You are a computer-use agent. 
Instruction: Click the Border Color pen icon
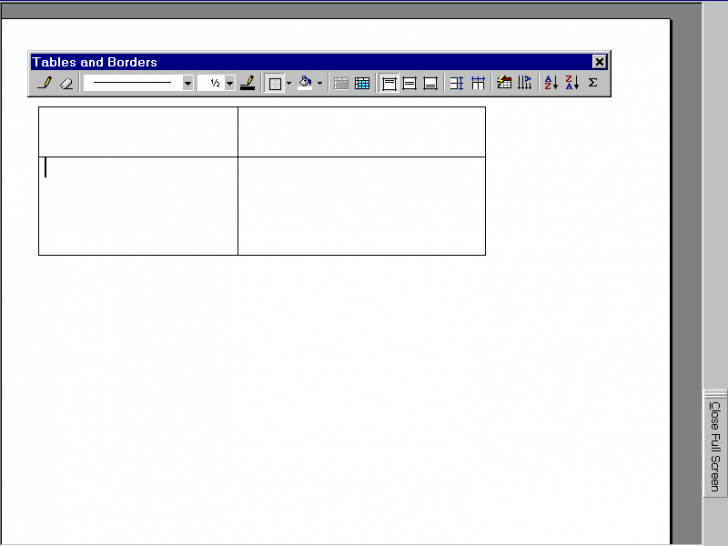(247, 83)
